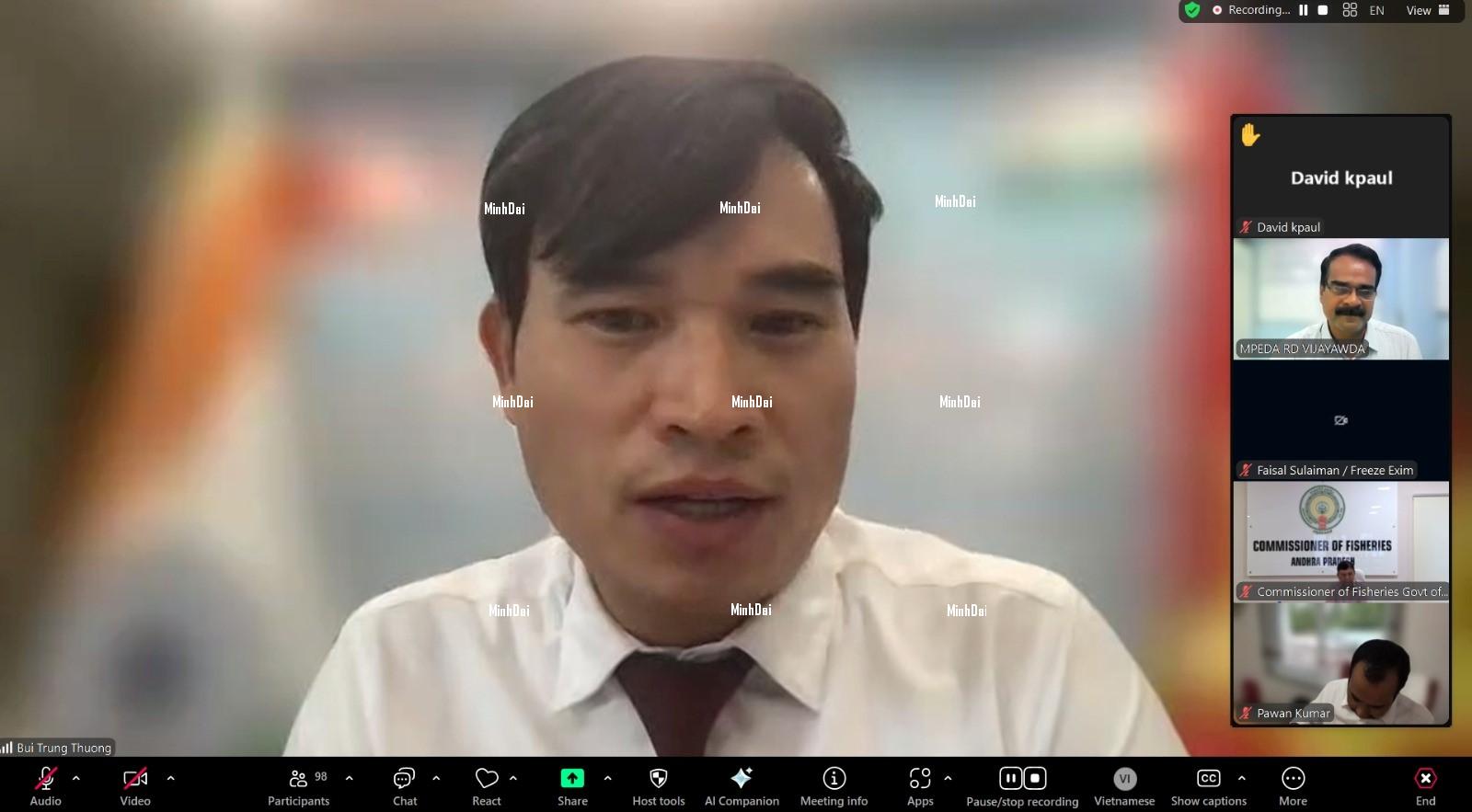Open the Chat panel
Image resolution: width=1472 pixels, height=812 pixels.
(405, 786)
